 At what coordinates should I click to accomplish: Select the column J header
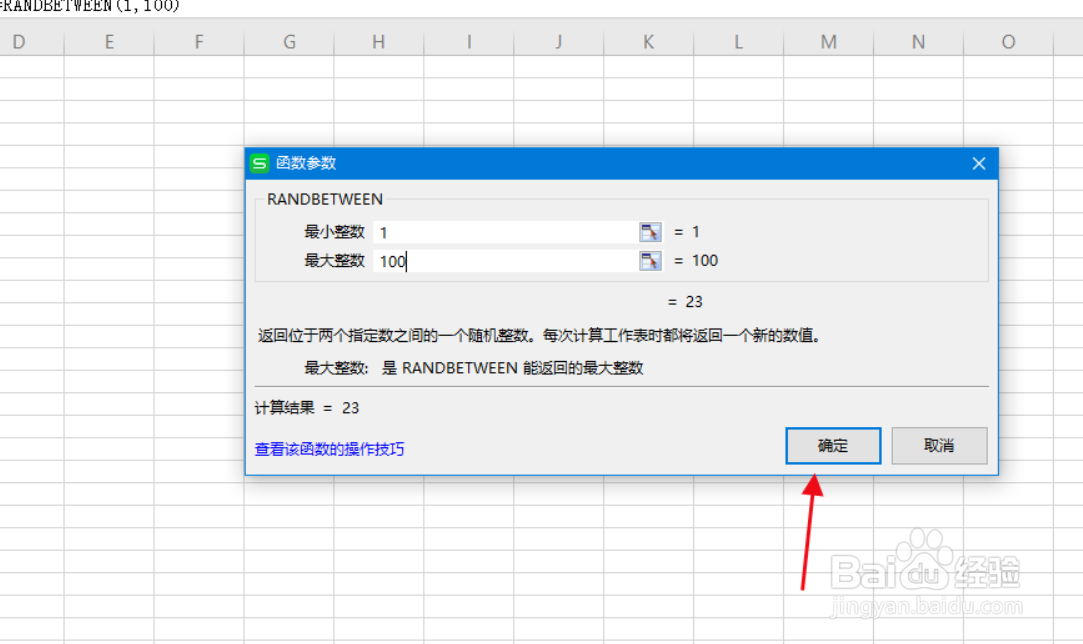(558, 42)
